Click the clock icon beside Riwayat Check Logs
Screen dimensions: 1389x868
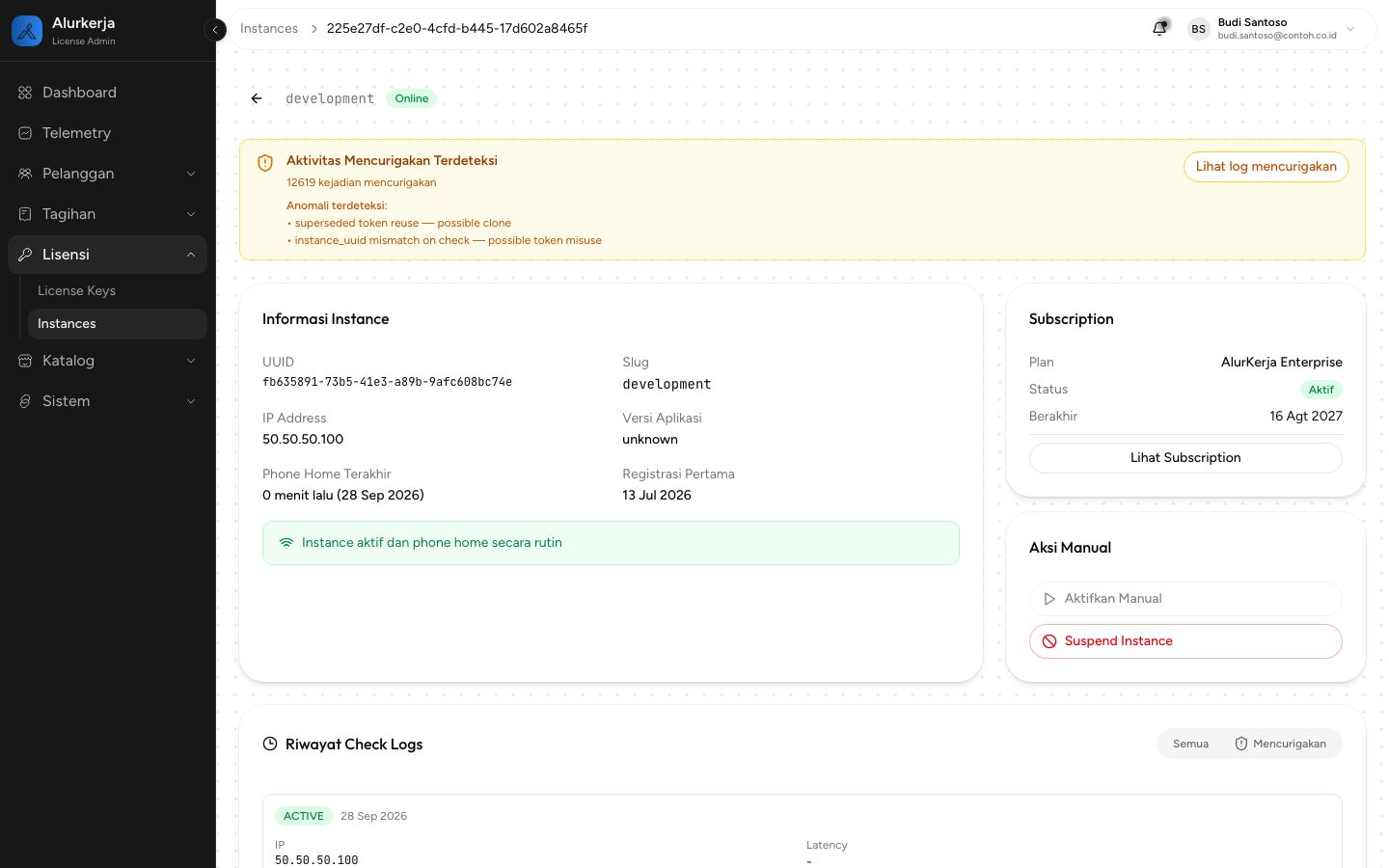270,744
